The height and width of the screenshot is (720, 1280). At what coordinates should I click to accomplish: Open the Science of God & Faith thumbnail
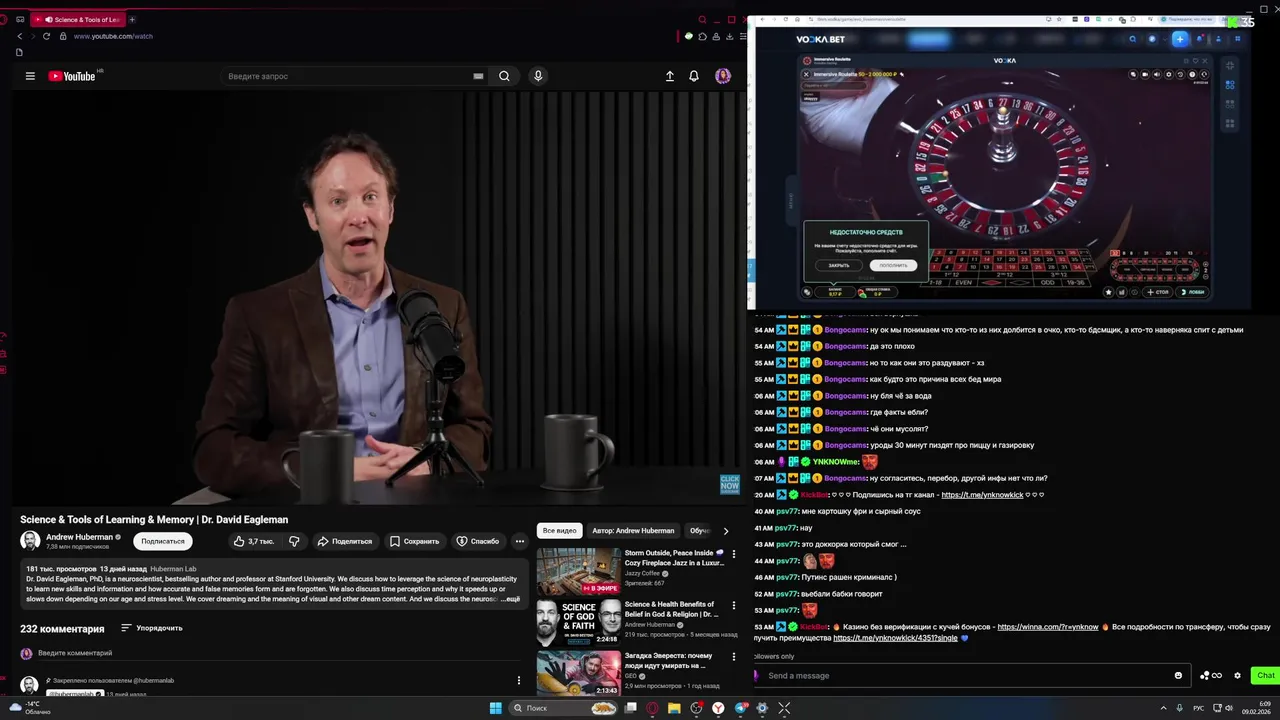click(578, 623)
